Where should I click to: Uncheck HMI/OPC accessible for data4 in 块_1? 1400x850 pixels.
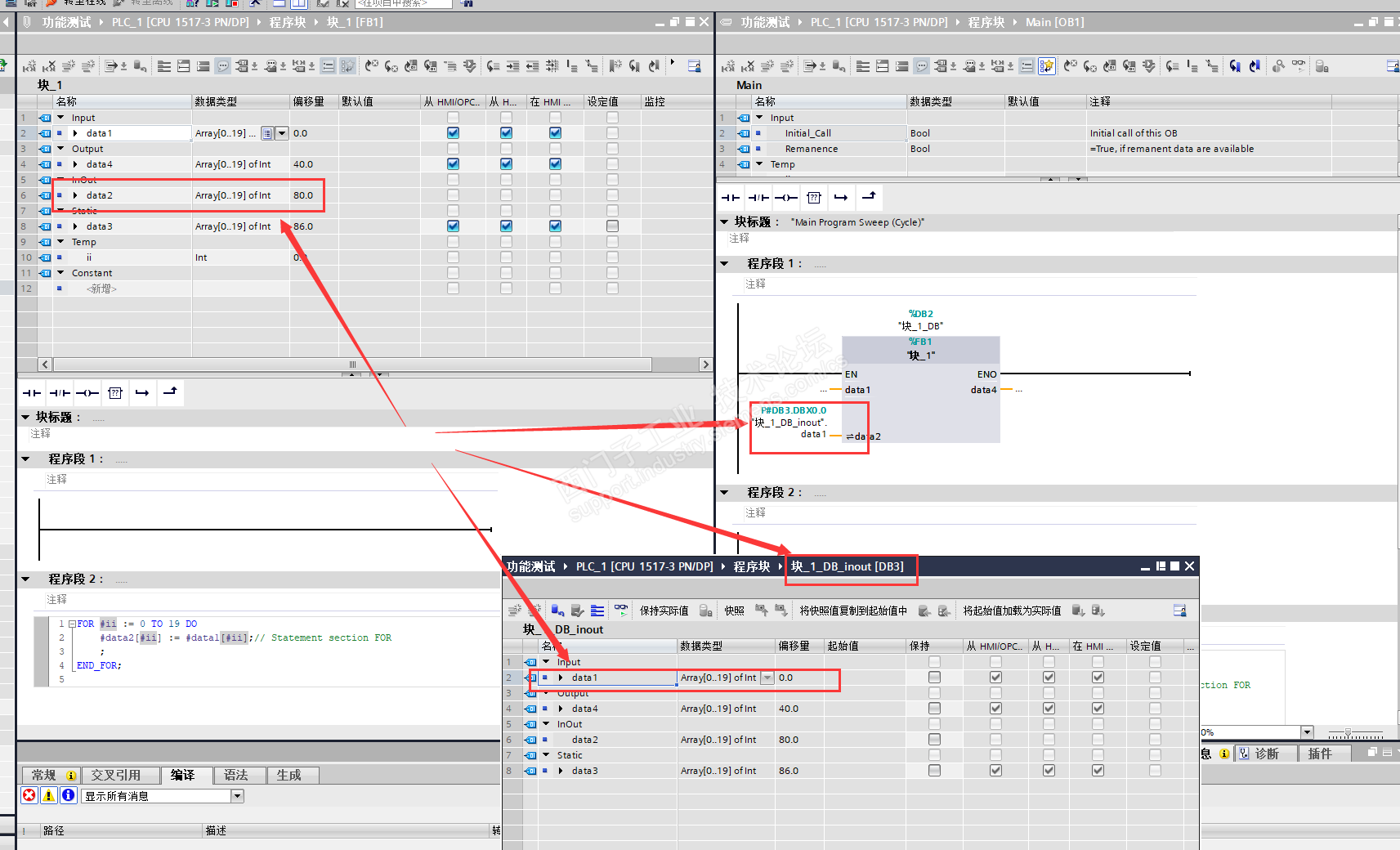[453, 164]
